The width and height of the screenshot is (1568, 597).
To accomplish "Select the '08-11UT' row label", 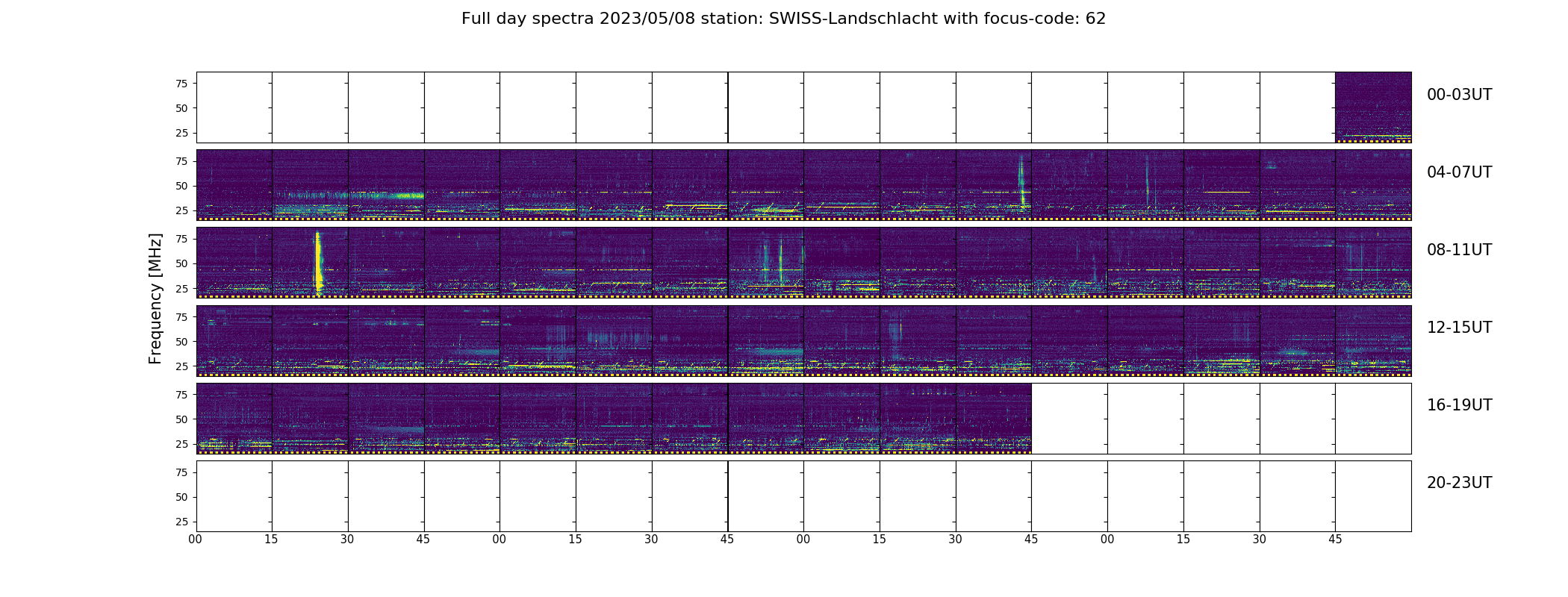I will 1459,250.
